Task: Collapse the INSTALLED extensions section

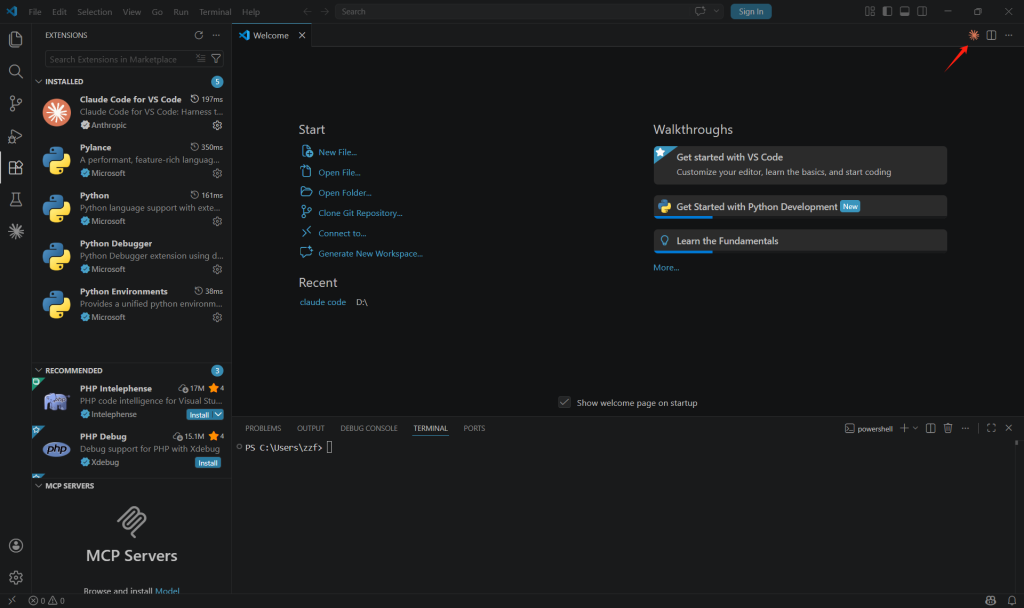Action: tap(39, 81)
